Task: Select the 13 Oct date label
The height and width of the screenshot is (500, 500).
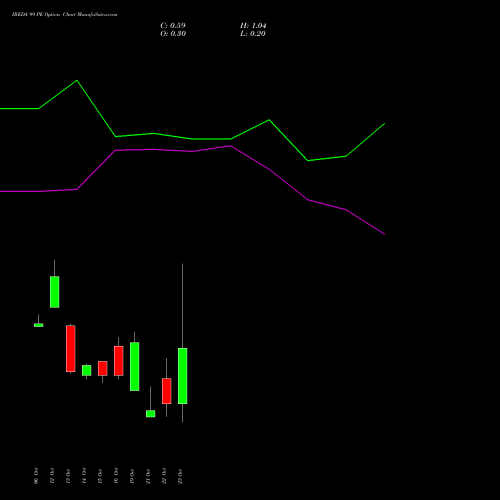Action: coord(68,476)
